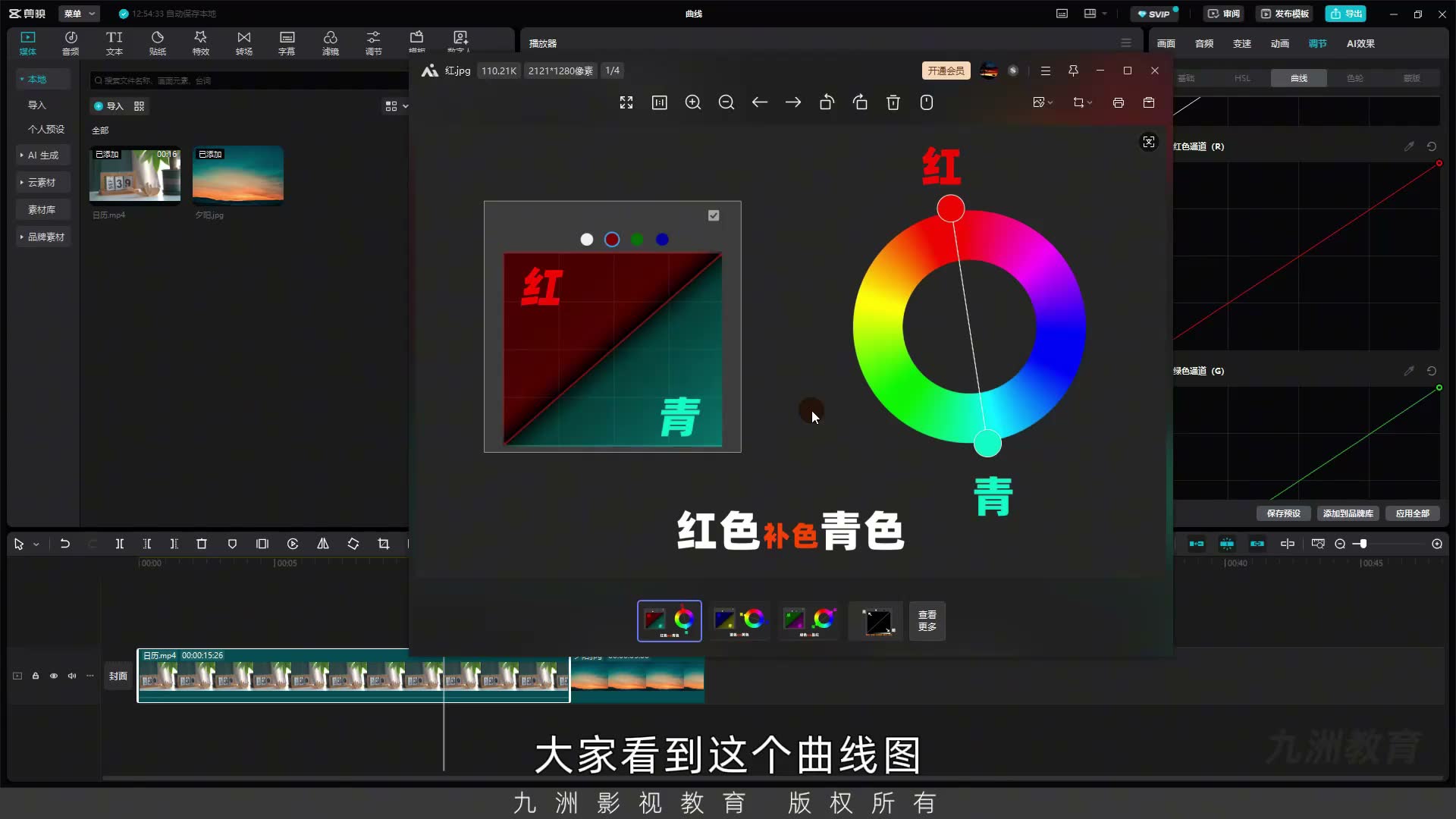Go to previous image with left arrow
The width and height of the screenshot is (1456, 819).
[760, 102]
